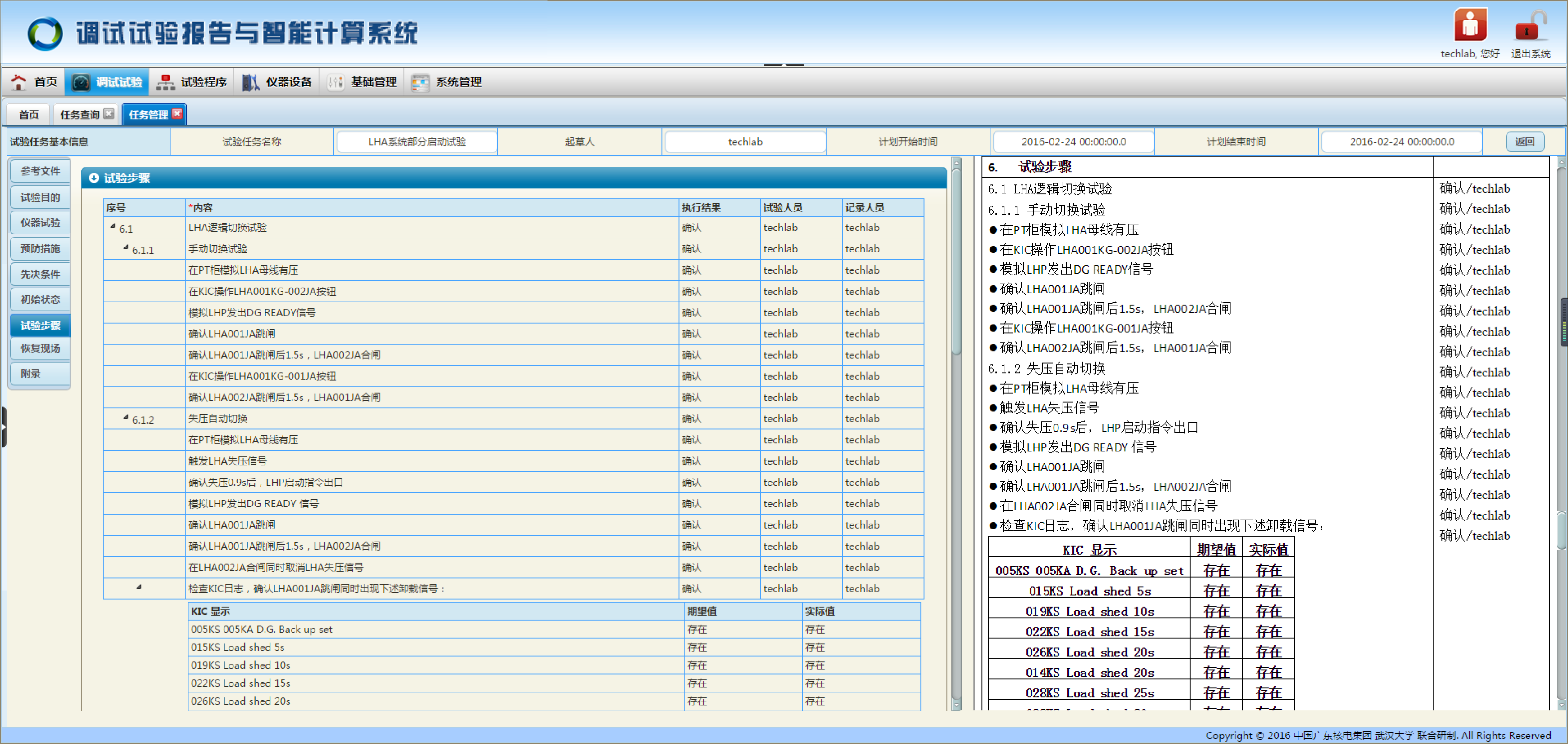Open the 参考文件 section

[x=40, y=171]
